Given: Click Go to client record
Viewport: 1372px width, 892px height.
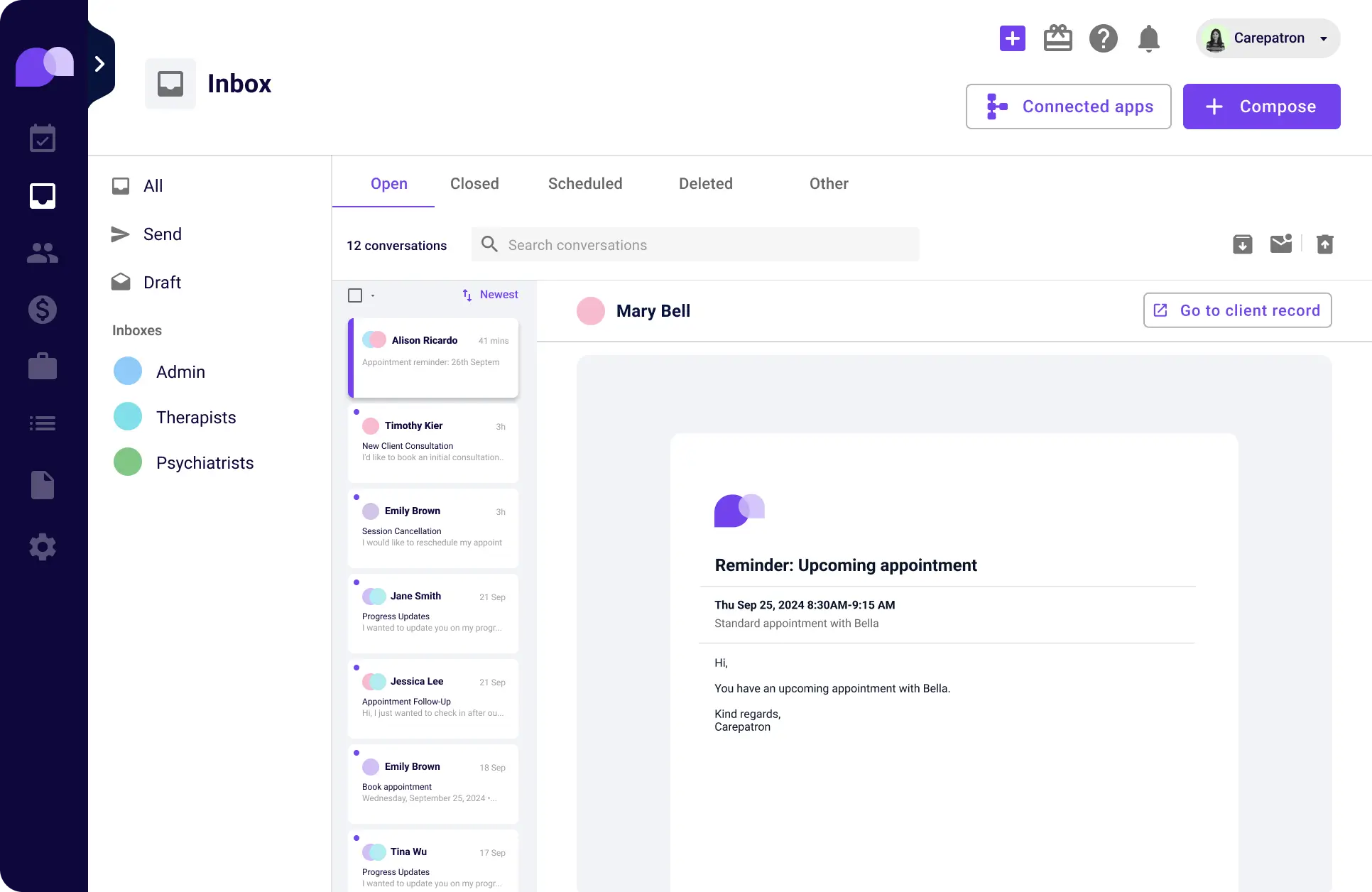Looking at the screenshot, I should click(x=1237, y=310).
